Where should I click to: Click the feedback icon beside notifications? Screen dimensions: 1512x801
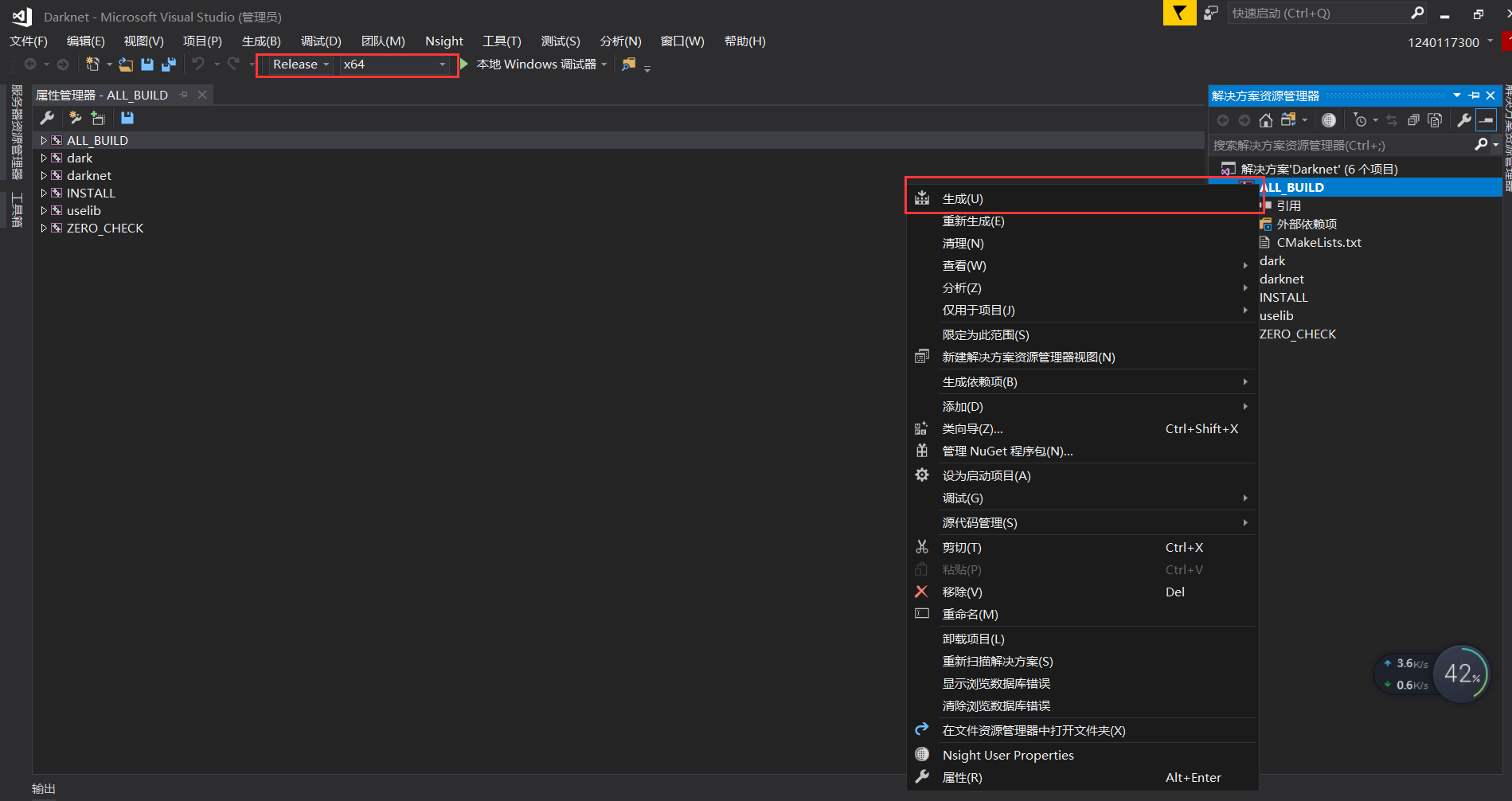1211,13
